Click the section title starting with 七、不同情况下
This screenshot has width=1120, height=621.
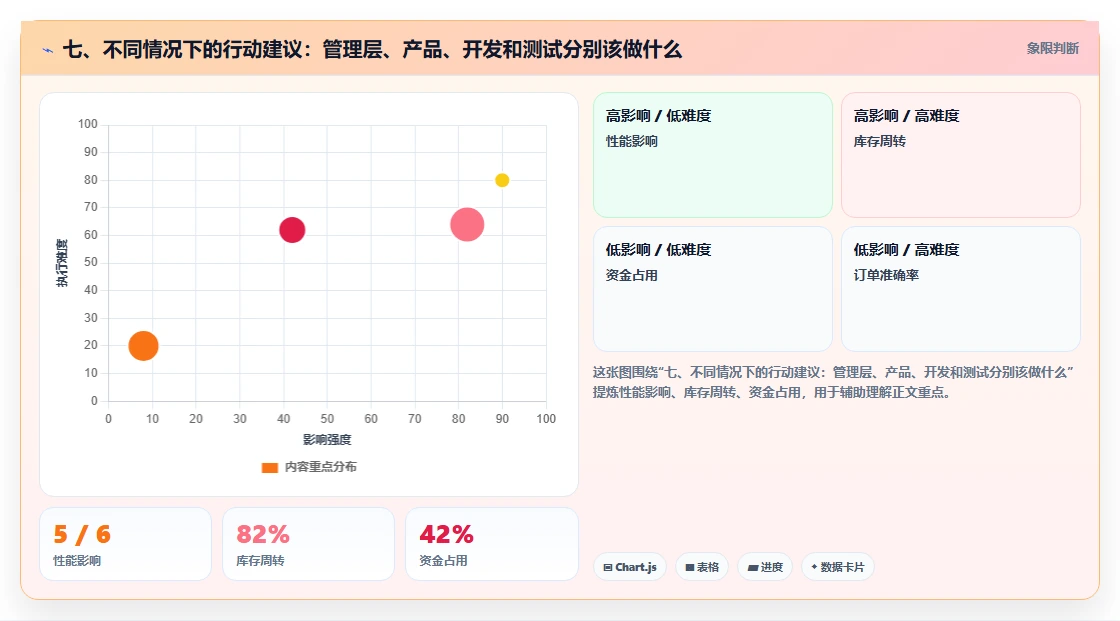[372, 49]
